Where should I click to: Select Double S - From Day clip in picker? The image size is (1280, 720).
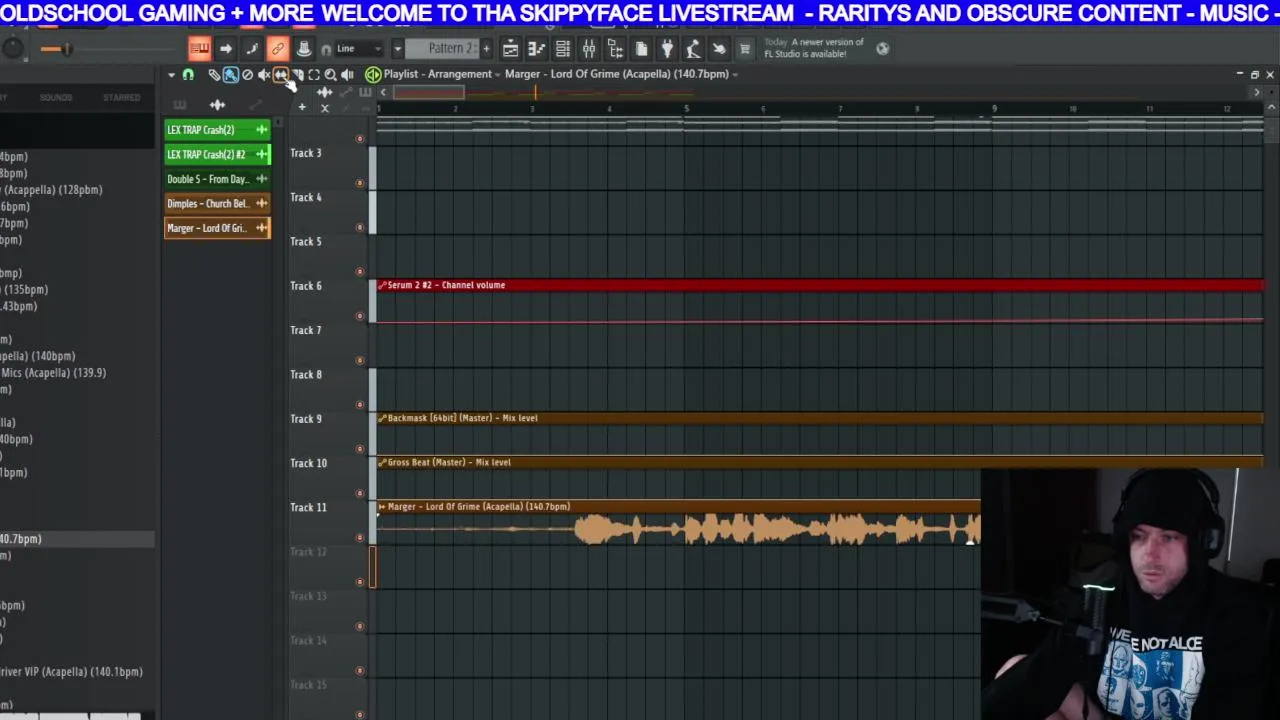[x=217, y=179]
